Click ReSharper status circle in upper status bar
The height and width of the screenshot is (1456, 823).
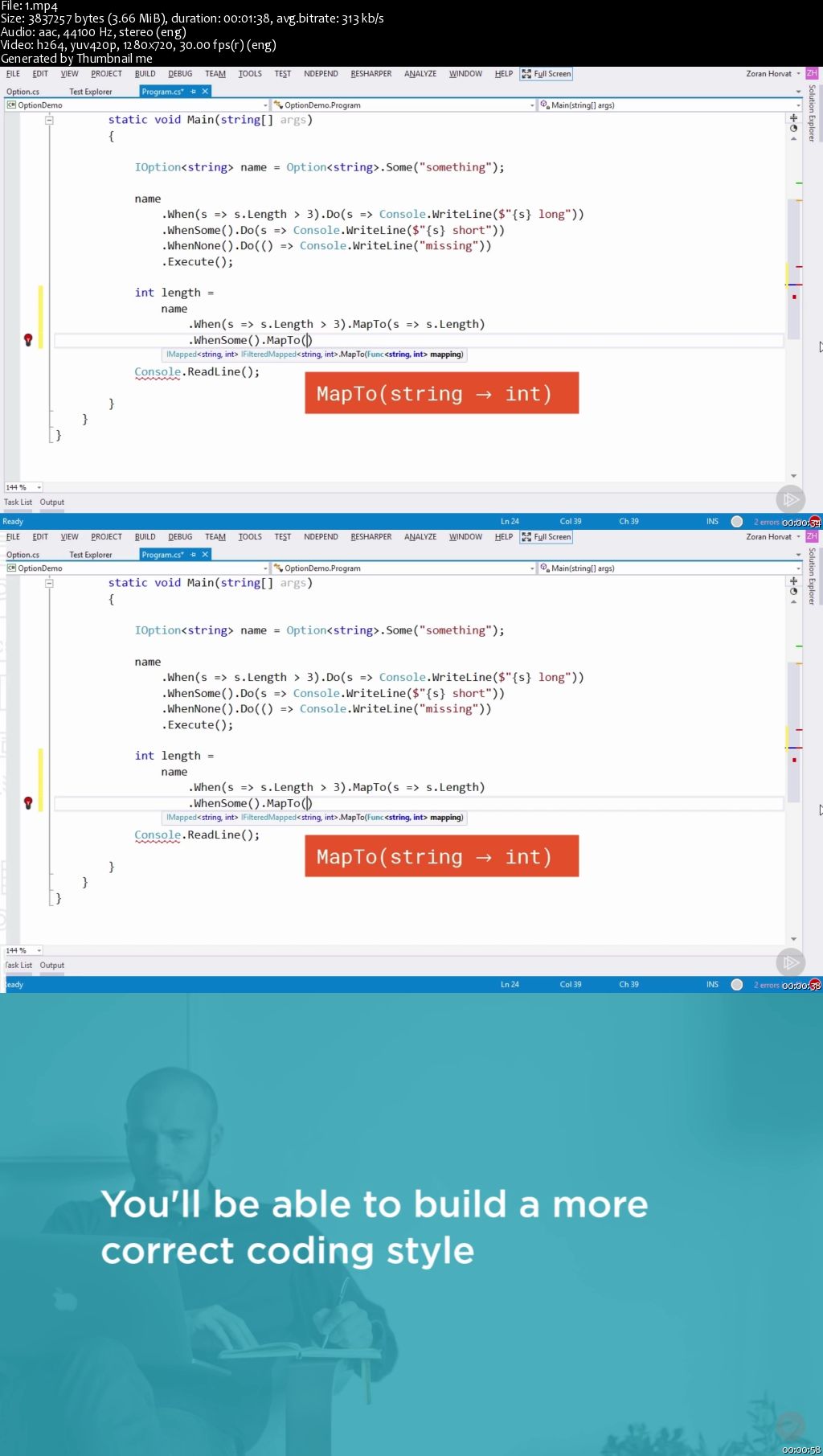coord(737,522)
